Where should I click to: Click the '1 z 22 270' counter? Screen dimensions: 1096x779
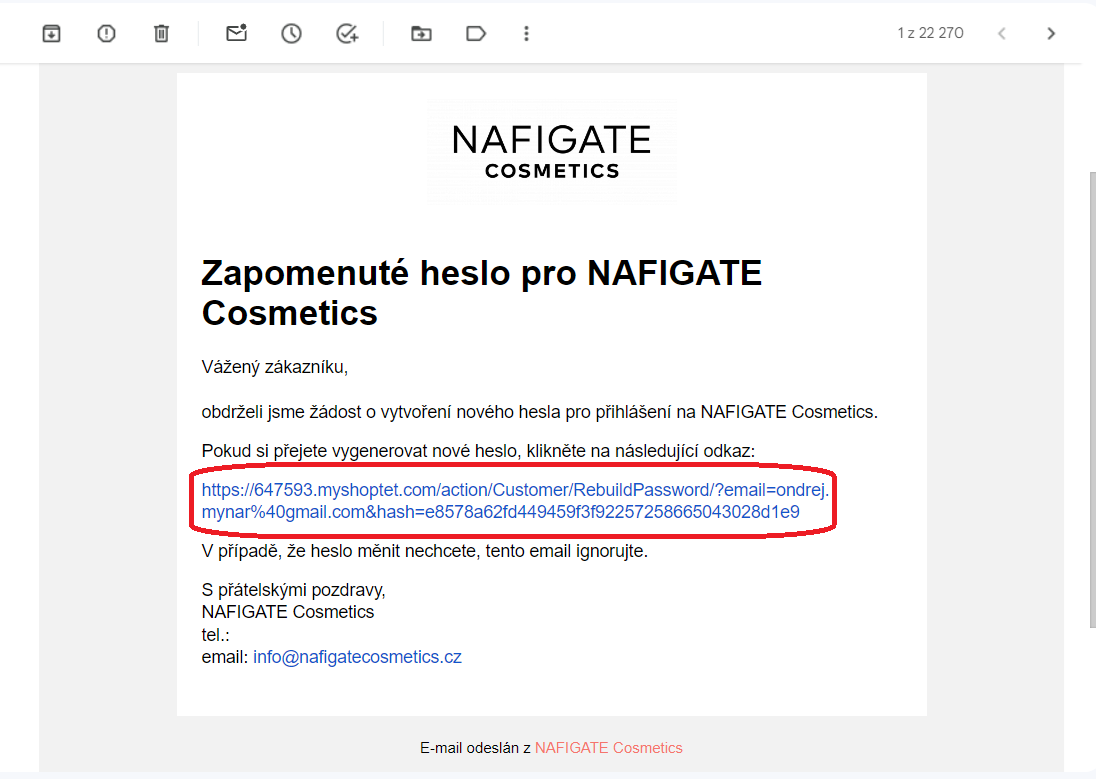click(x=930, y=33)
